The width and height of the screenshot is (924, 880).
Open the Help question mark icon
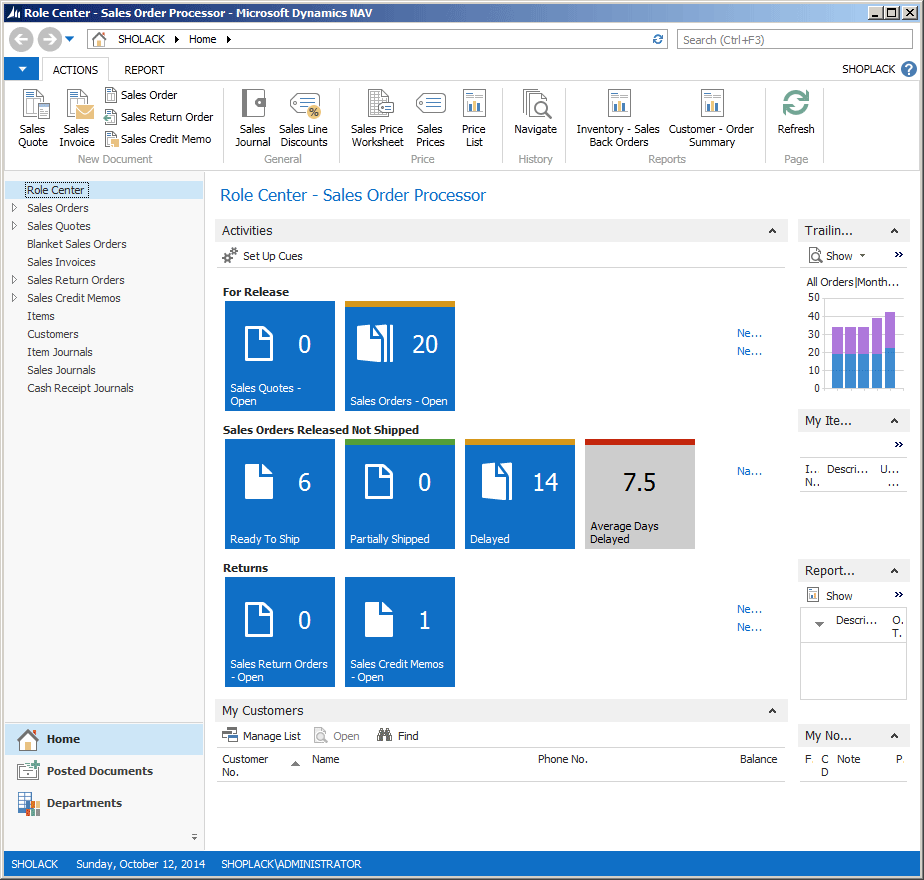tap(909, 70)
